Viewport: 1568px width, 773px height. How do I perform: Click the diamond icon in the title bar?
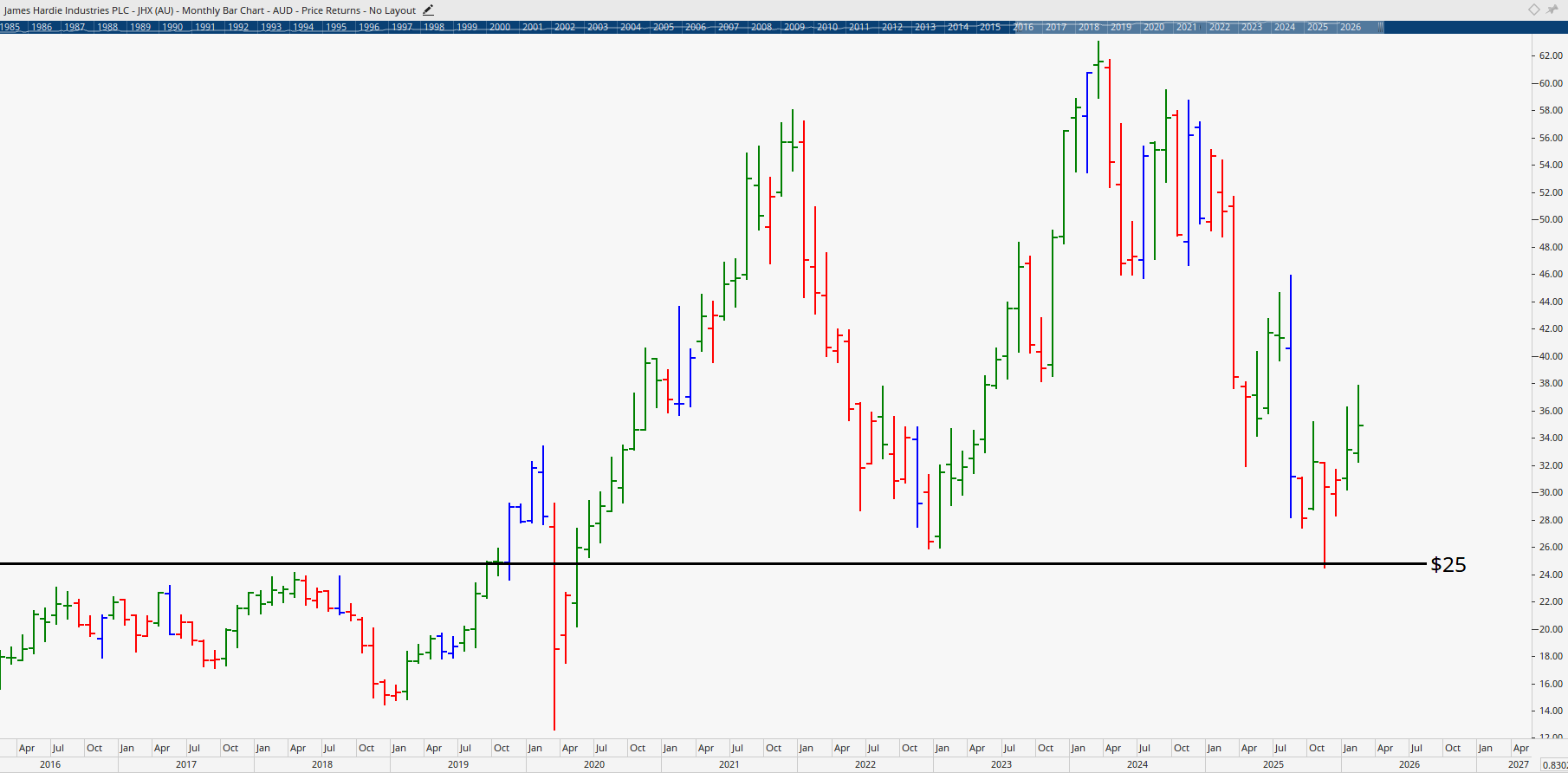(x=1533, y=10)
